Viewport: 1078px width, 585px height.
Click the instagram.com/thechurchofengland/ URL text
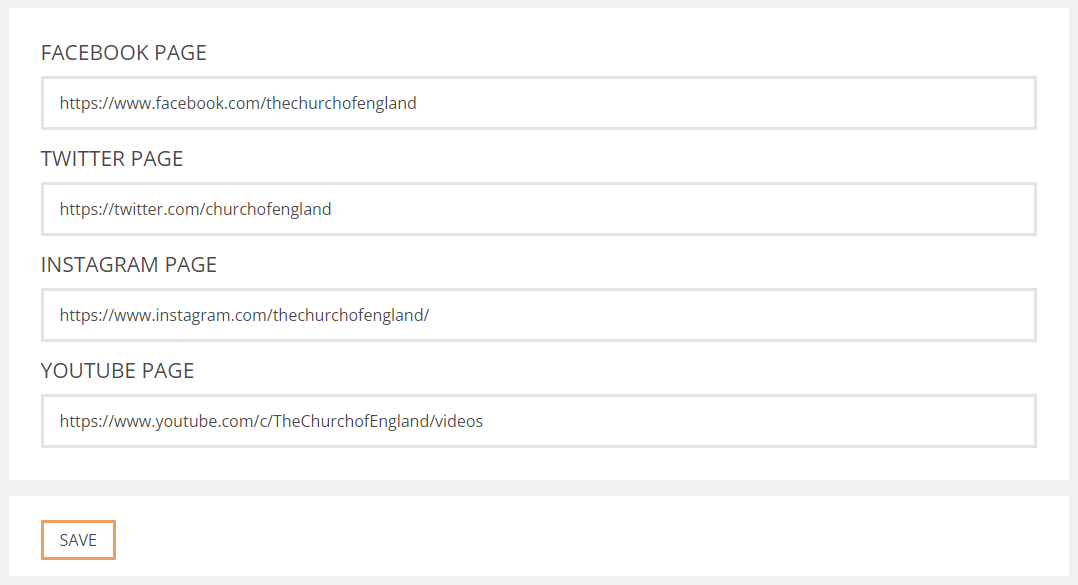tap(244, 315)
